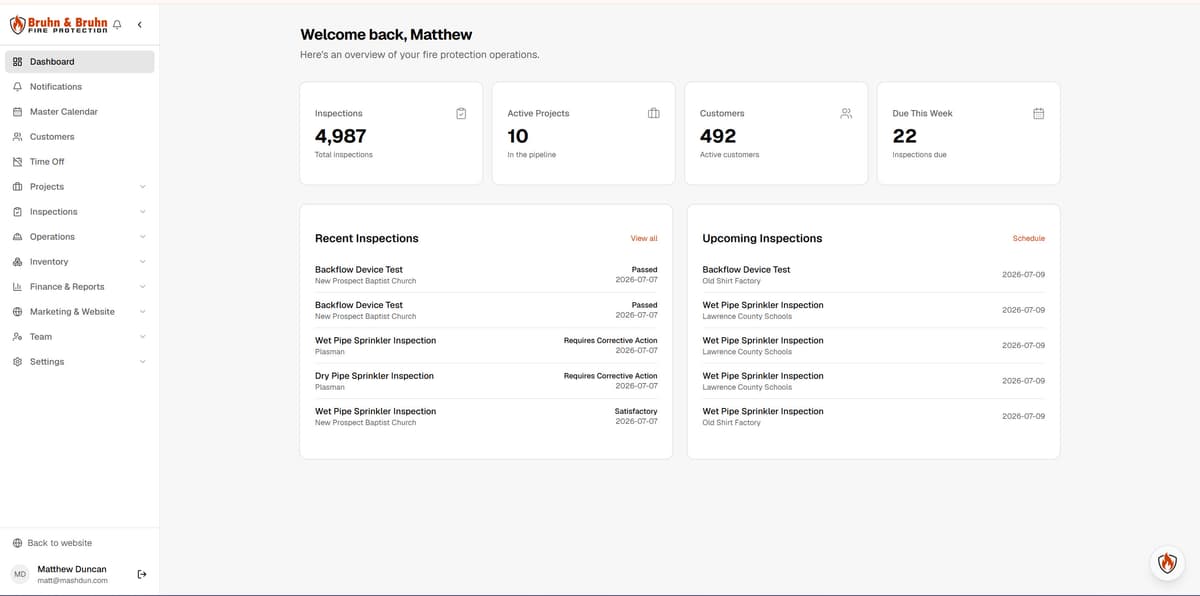Expand the Marketing & Website chevron
This screenshot has width=1200, height=596.
coord(142,312)
